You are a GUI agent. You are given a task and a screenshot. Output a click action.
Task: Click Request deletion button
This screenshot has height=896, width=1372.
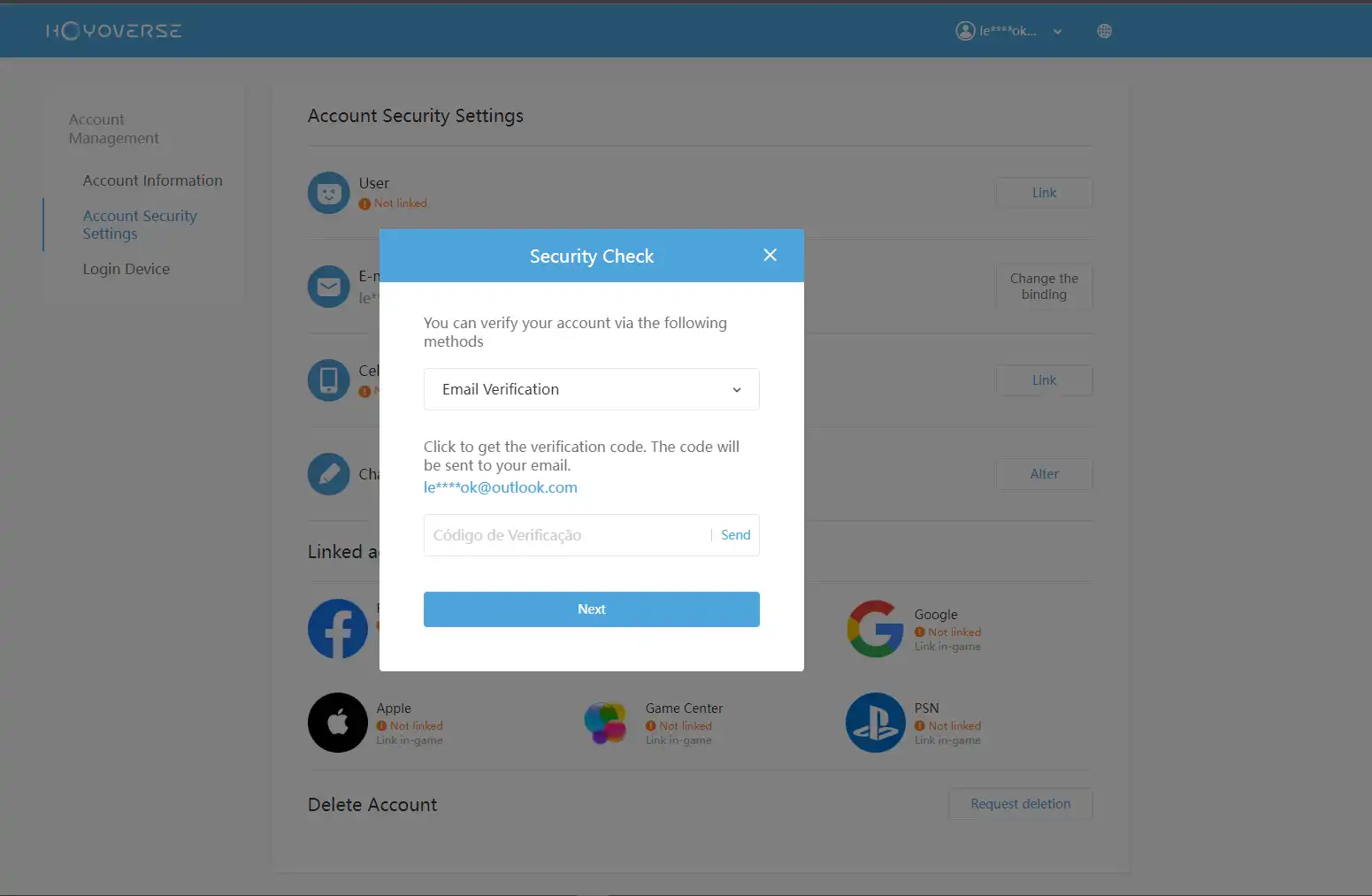(1020, 804)
